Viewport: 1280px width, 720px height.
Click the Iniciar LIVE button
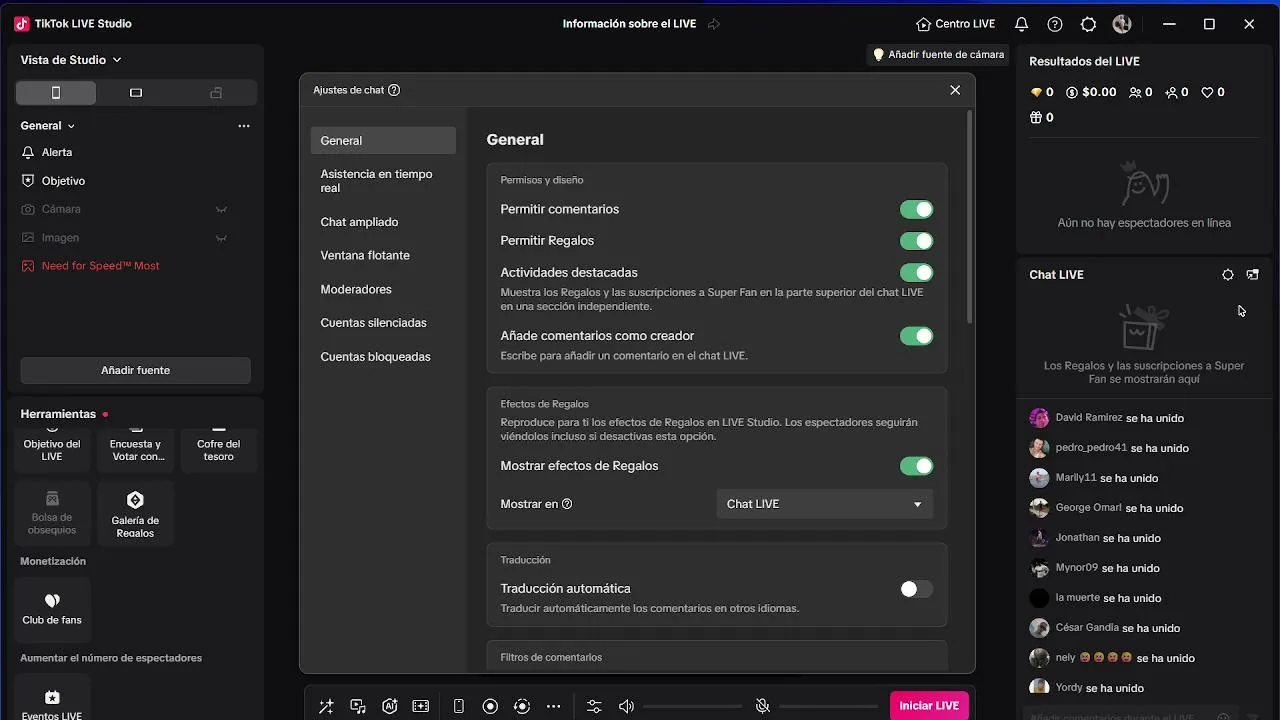pyautogui.click(x=929, y=706)
